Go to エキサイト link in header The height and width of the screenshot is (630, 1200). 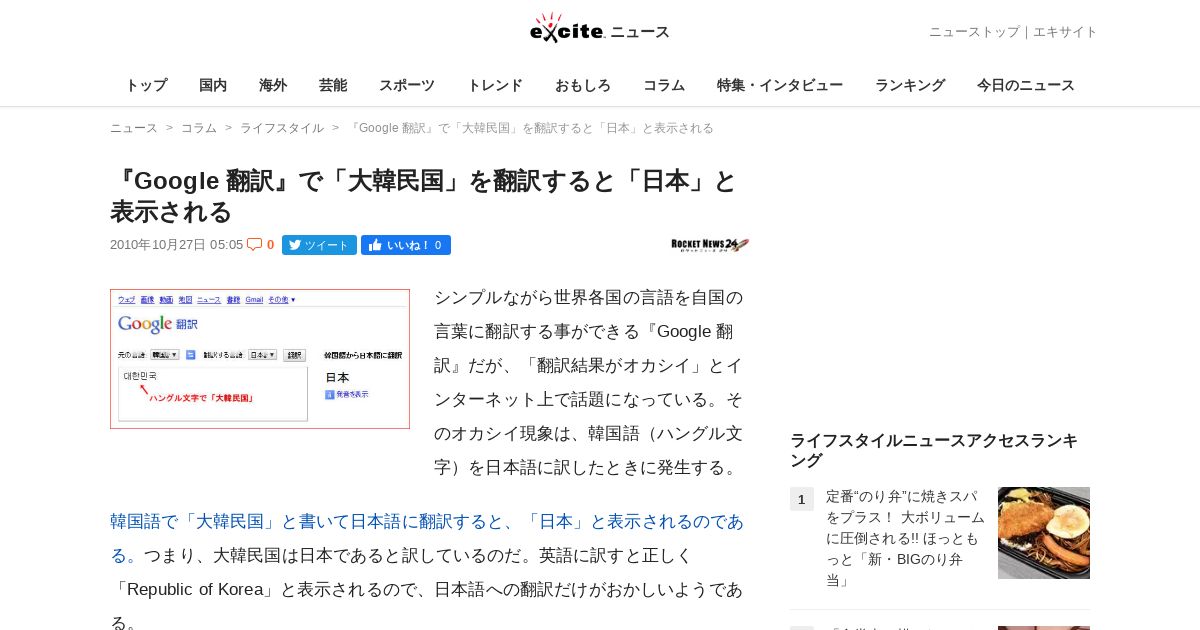(x=1065, y=32)
